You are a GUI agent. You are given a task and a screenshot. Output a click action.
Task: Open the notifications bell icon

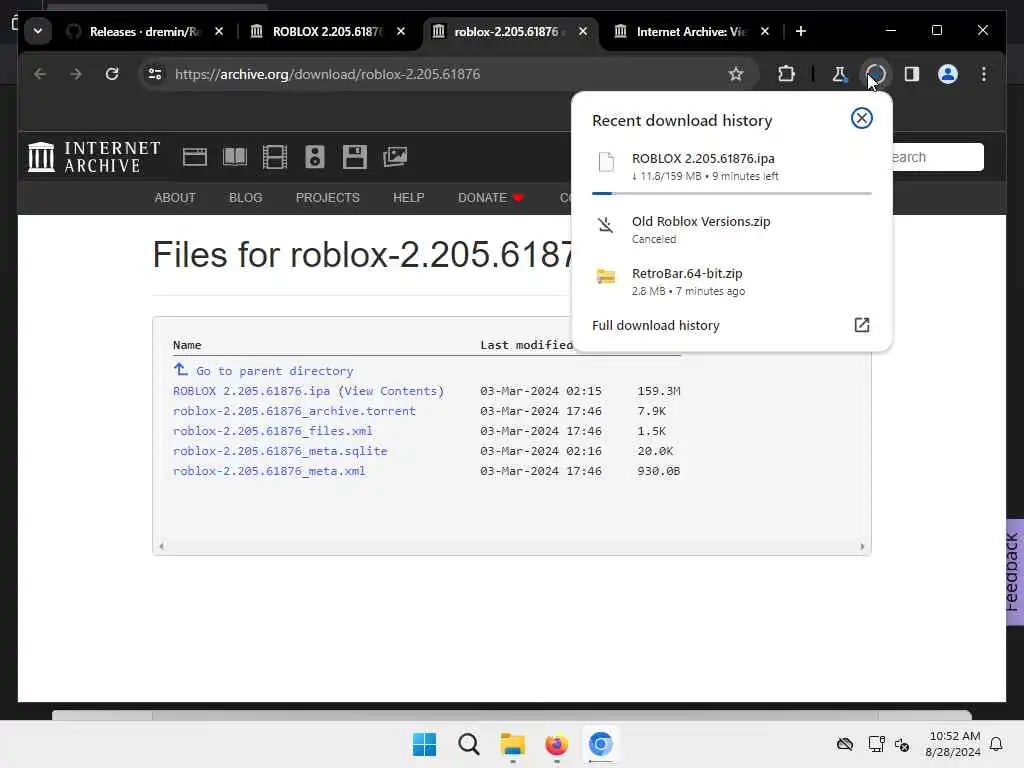996,744
